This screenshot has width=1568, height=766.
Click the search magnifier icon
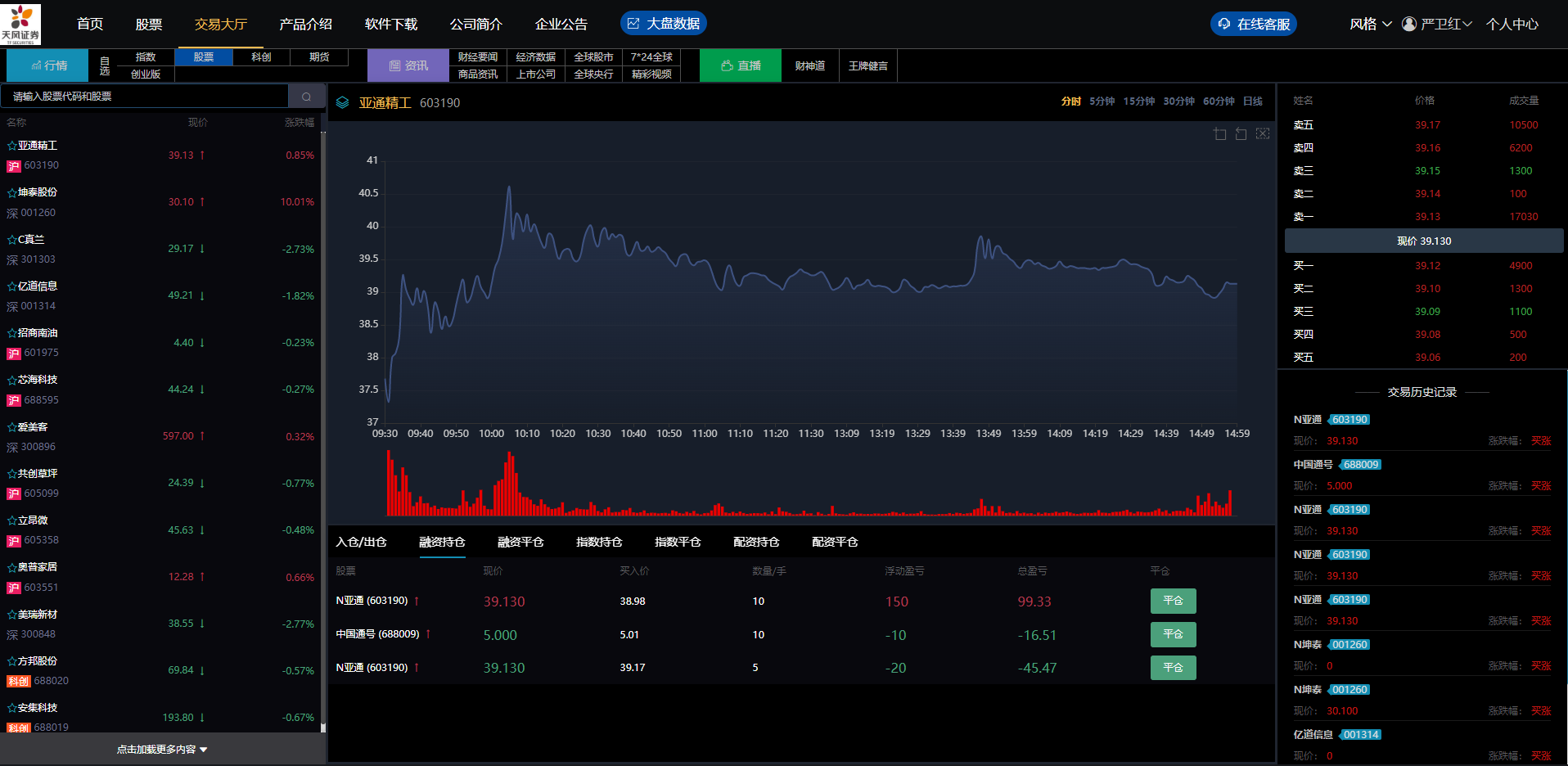tap(306, 97)
